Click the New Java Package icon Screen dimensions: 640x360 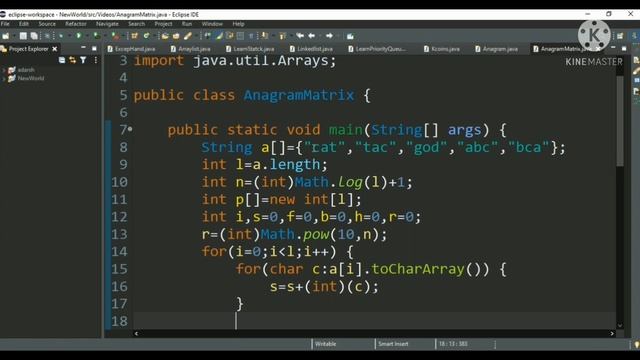pyautogui.click(x=134, y=36)
